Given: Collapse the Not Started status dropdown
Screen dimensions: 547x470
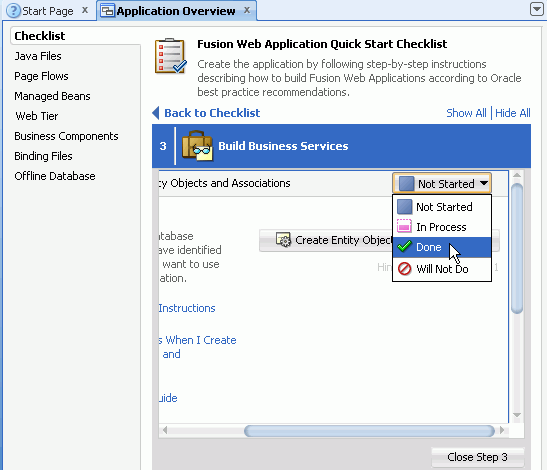Looking at the screenshot, I should 442,183.
